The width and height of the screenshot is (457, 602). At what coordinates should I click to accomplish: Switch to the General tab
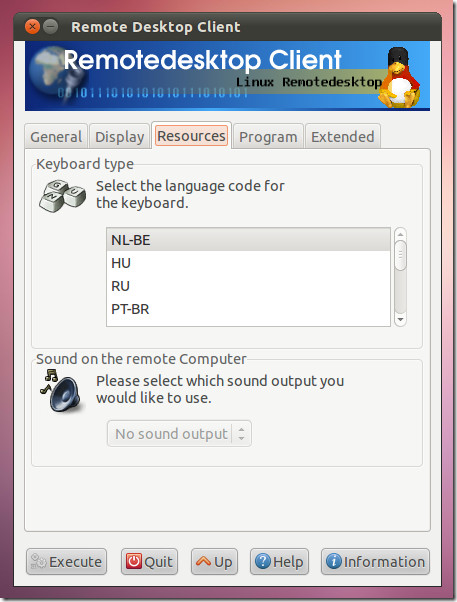(x=56, y=136)
